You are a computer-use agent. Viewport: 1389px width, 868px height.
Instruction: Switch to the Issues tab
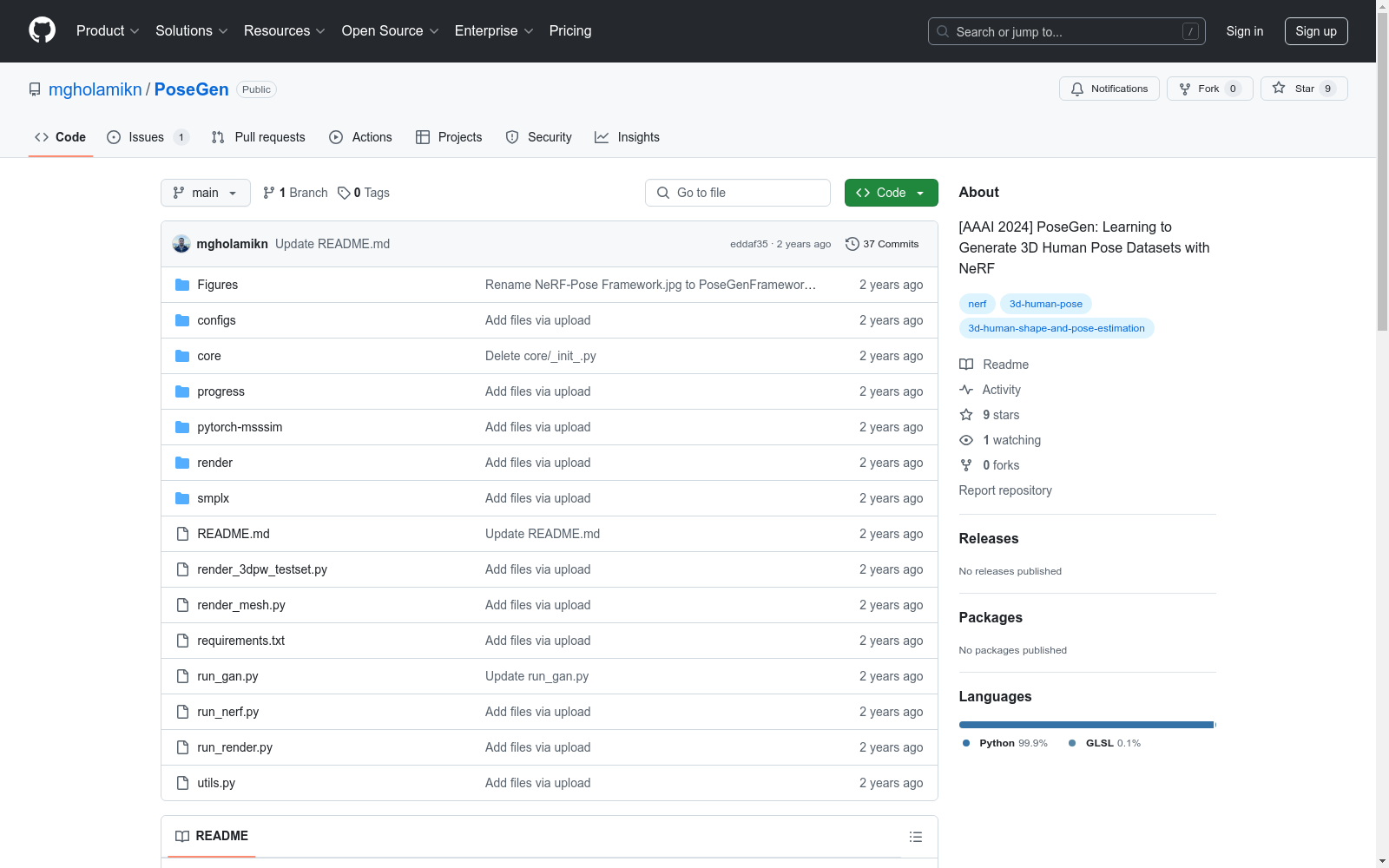(x=148, y=137)
